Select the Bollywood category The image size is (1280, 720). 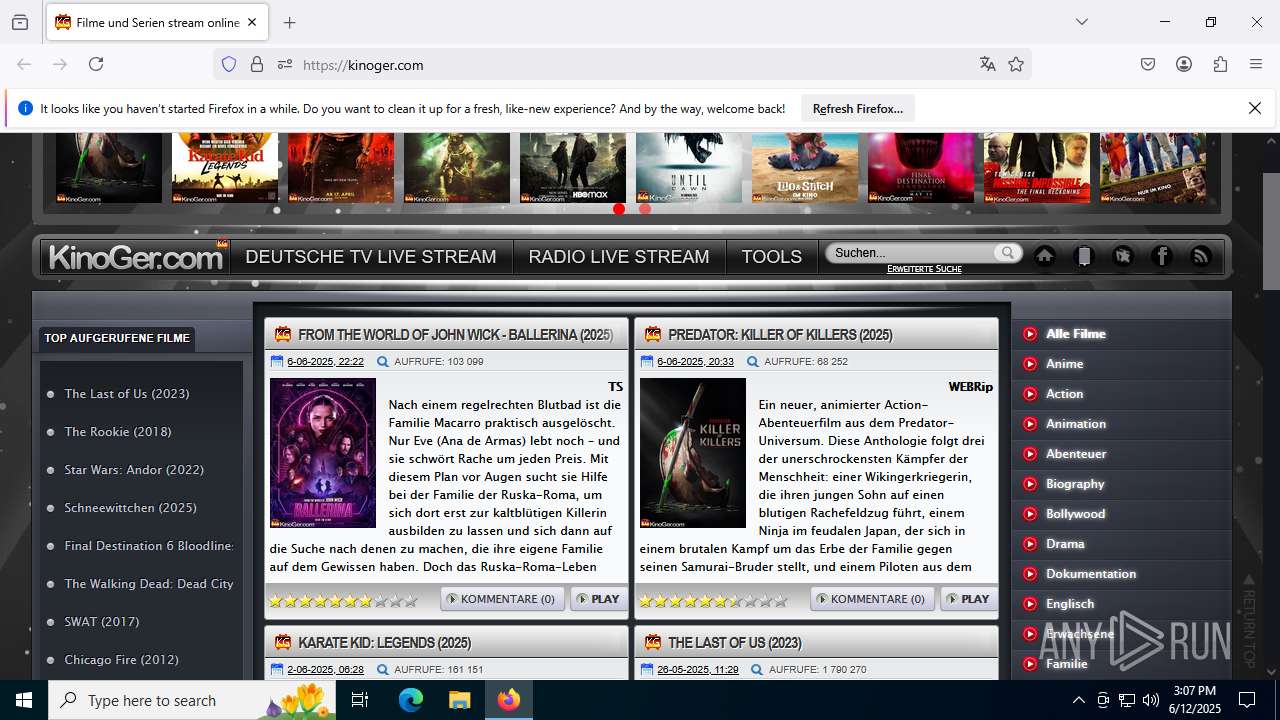[x=1075, y=514]
